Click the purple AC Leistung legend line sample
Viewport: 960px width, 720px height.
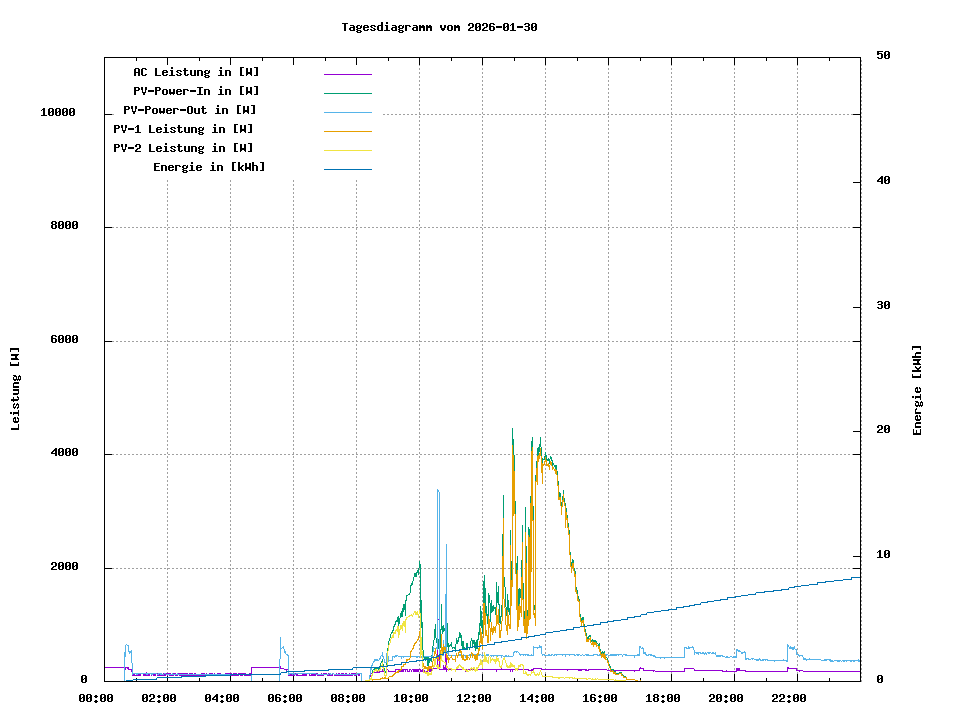(x=347, y=73)
